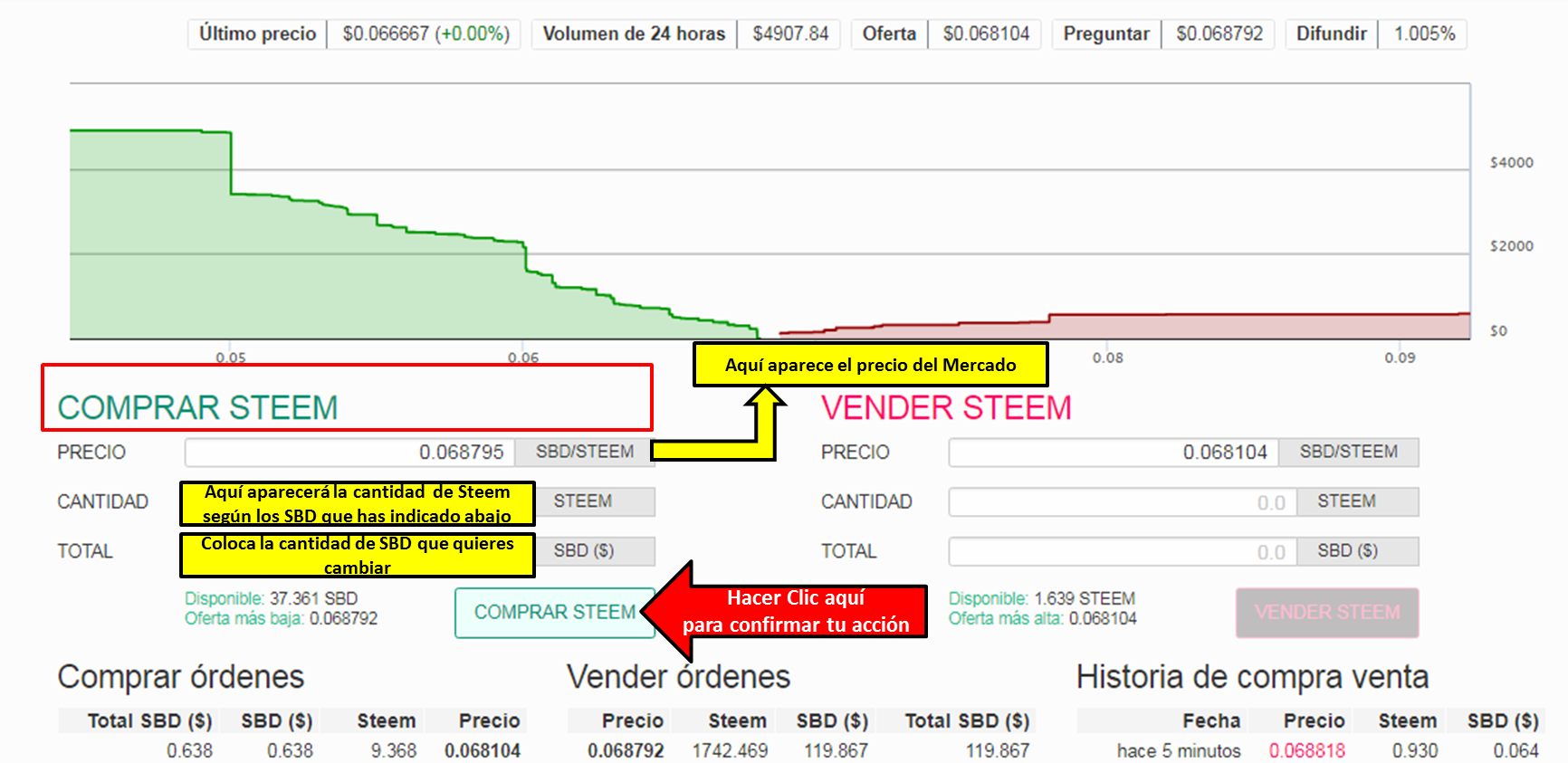Click Disponible 1.639 STEEM balance link
Screen dimensions: 1568x763
1041,598
